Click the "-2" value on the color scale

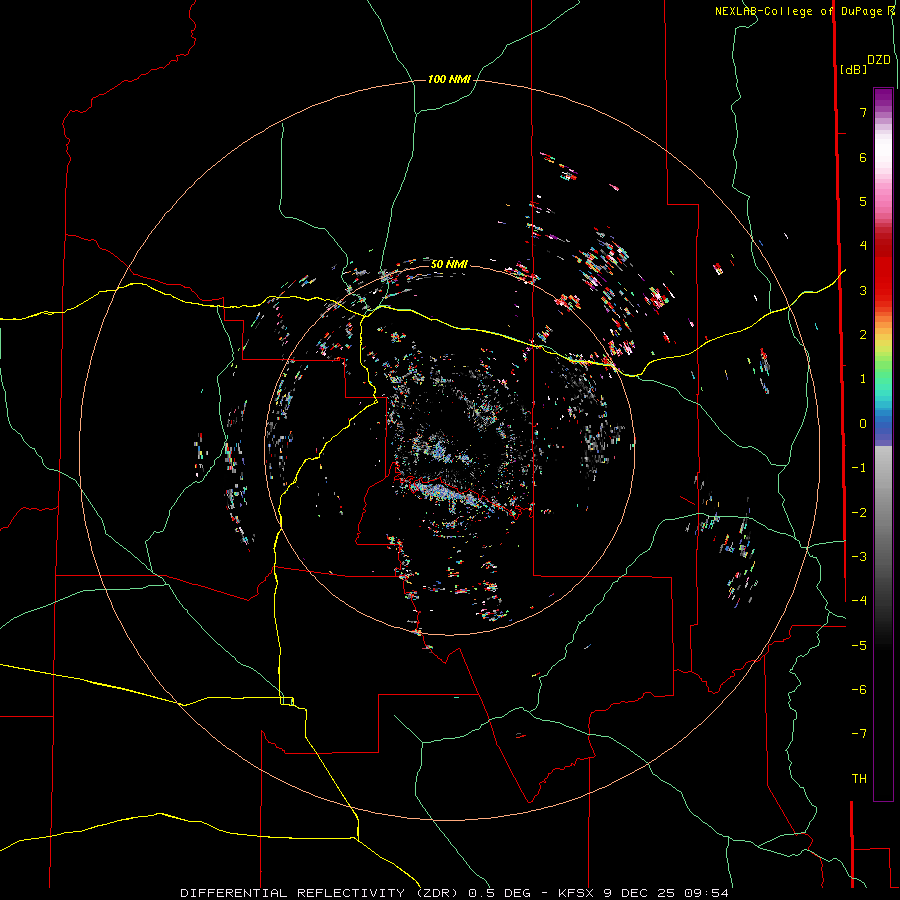pos(859,513)
